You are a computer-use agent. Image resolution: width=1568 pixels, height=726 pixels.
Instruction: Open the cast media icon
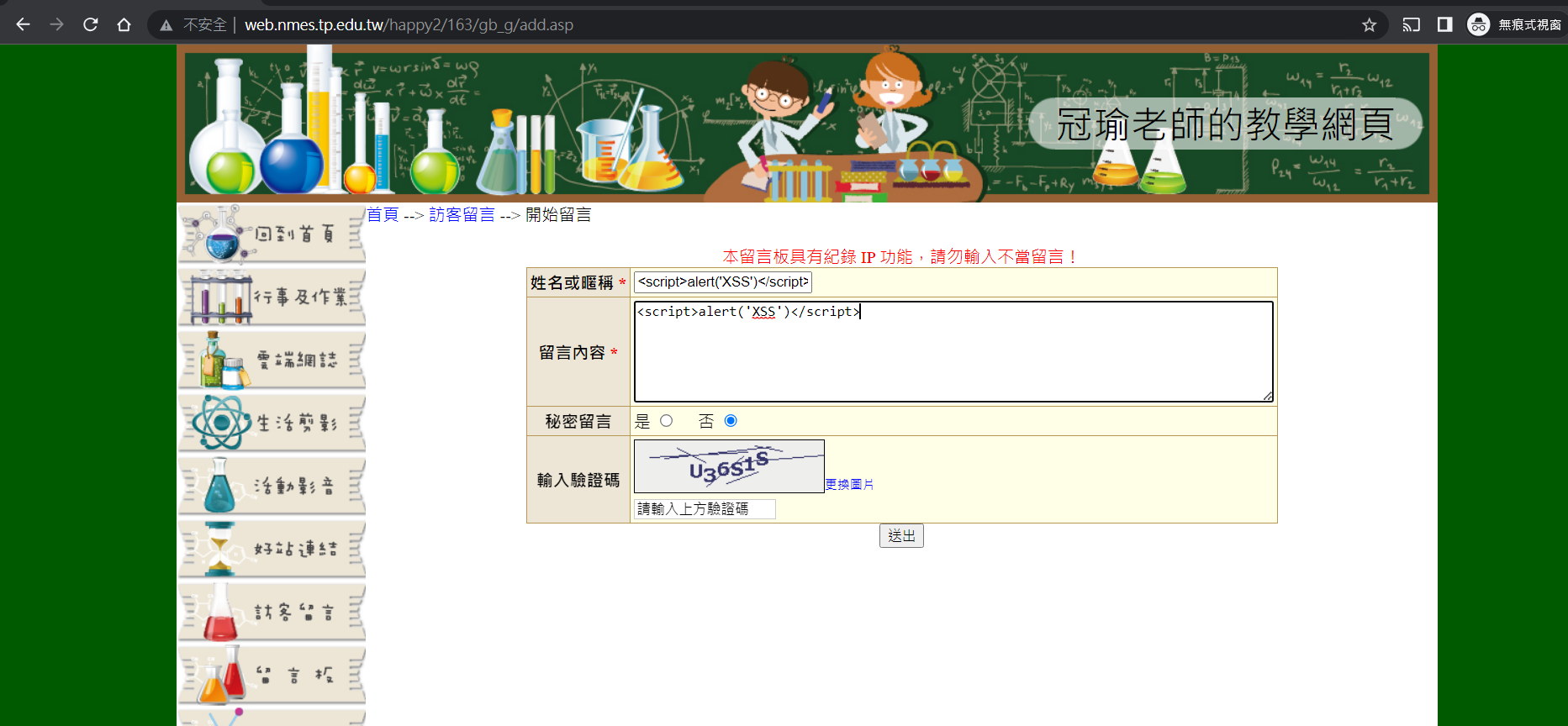tap(1412, 24)
